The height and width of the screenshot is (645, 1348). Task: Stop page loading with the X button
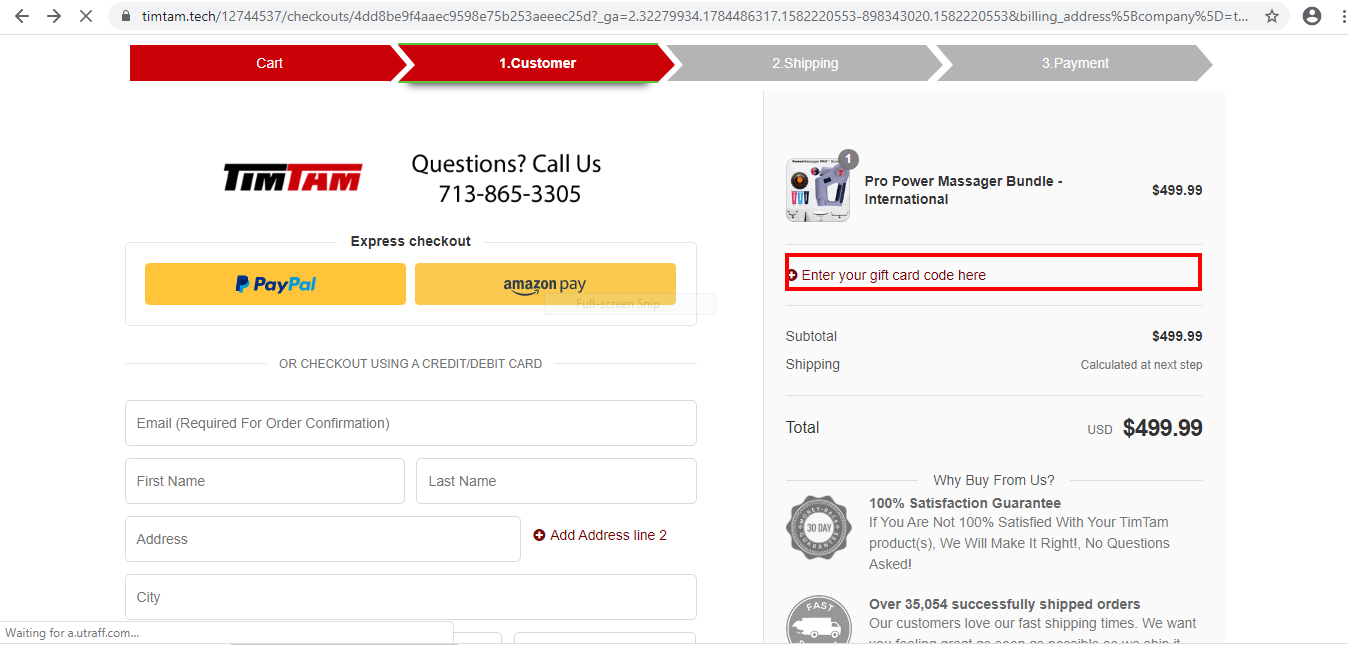coord(86,16)
